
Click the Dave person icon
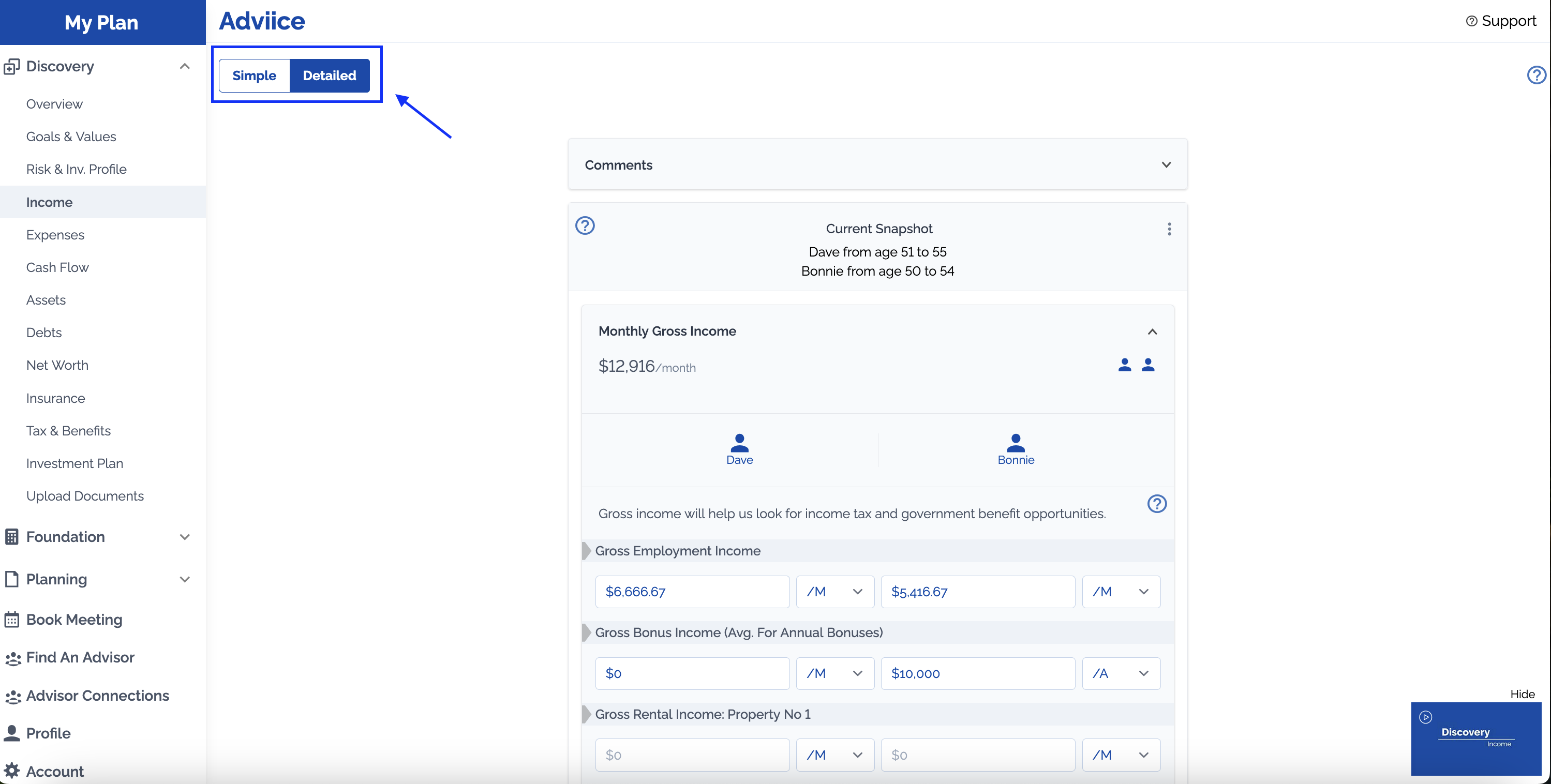tap(739, 443)
